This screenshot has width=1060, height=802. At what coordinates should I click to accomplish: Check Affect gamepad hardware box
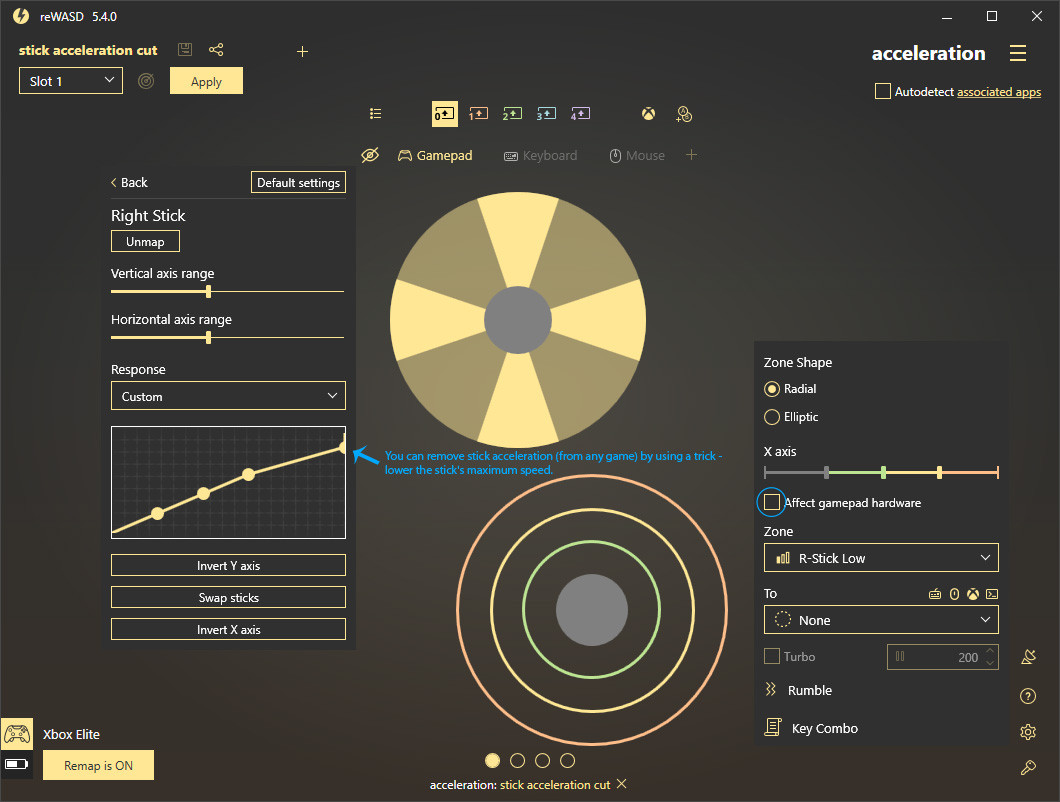point(772,502)
